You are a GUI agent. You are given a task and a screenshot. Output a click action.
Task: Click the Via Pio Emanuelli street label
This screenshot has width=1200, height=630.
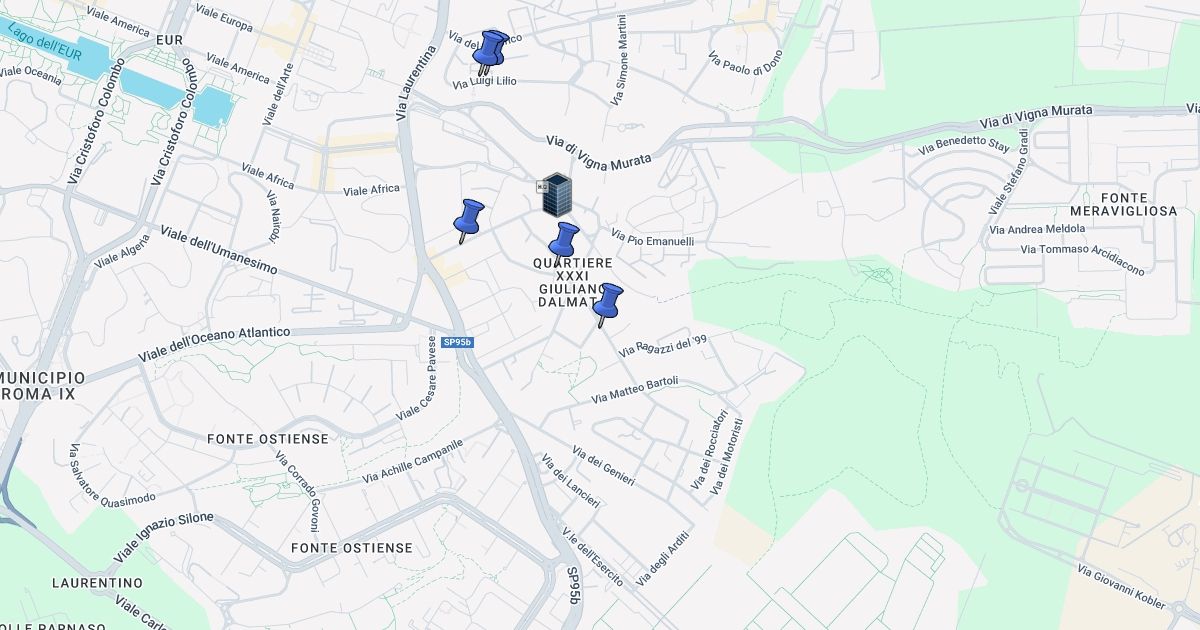(x=652, y=240)
